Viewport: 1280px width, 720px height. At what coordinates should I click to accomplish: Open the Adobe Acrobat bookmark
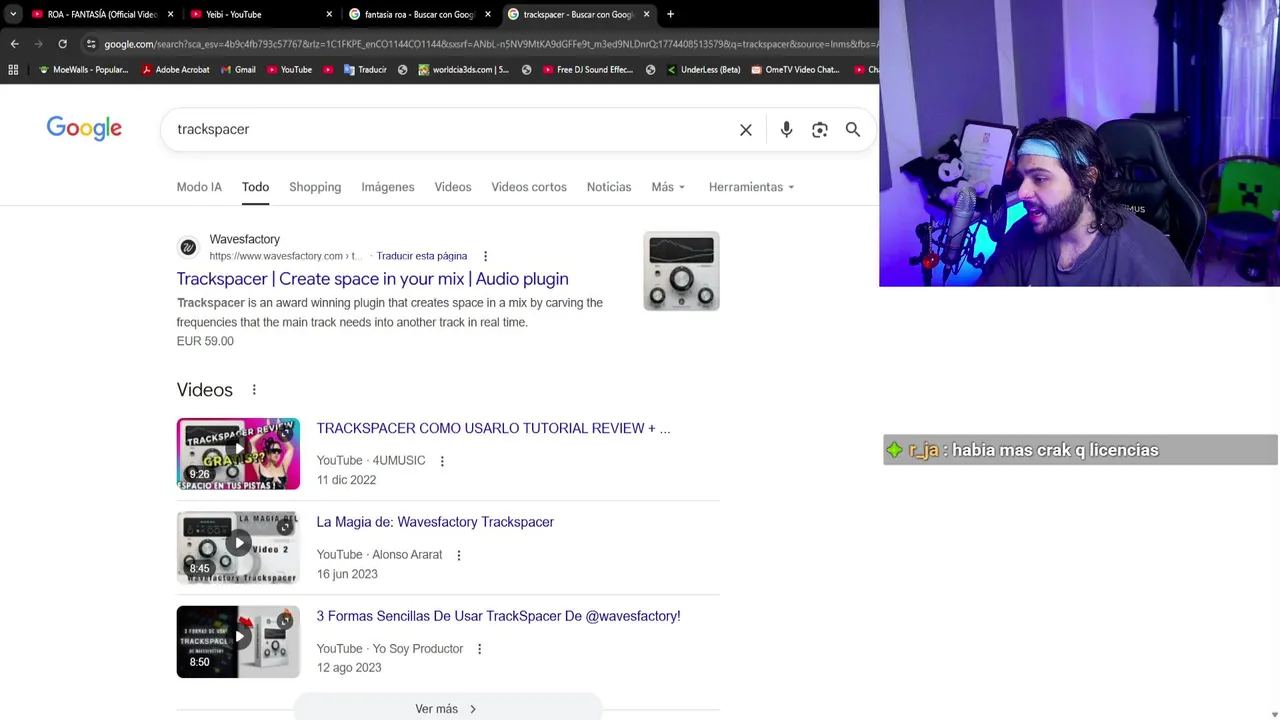click(175, 70)
